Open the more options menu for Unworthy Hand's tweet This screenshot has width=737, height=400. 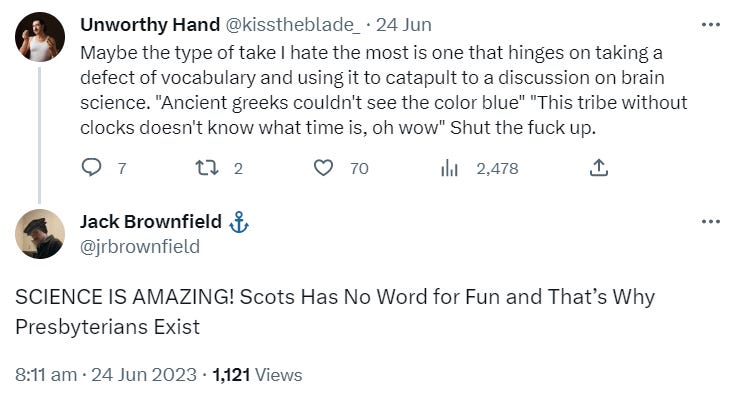pos(710,24)
